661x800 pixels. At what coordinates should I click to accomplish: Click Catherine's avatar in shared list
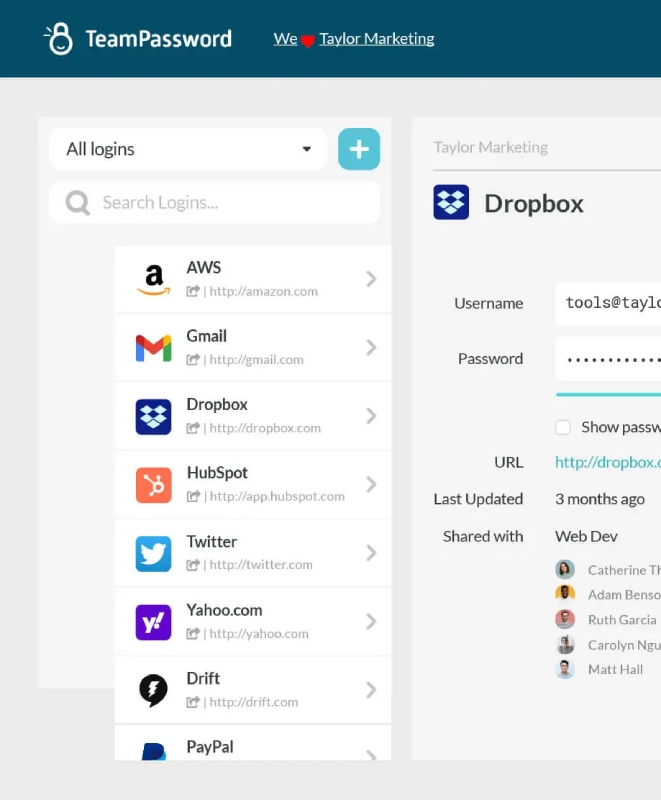pyautogui.click(x=565, y=569)
